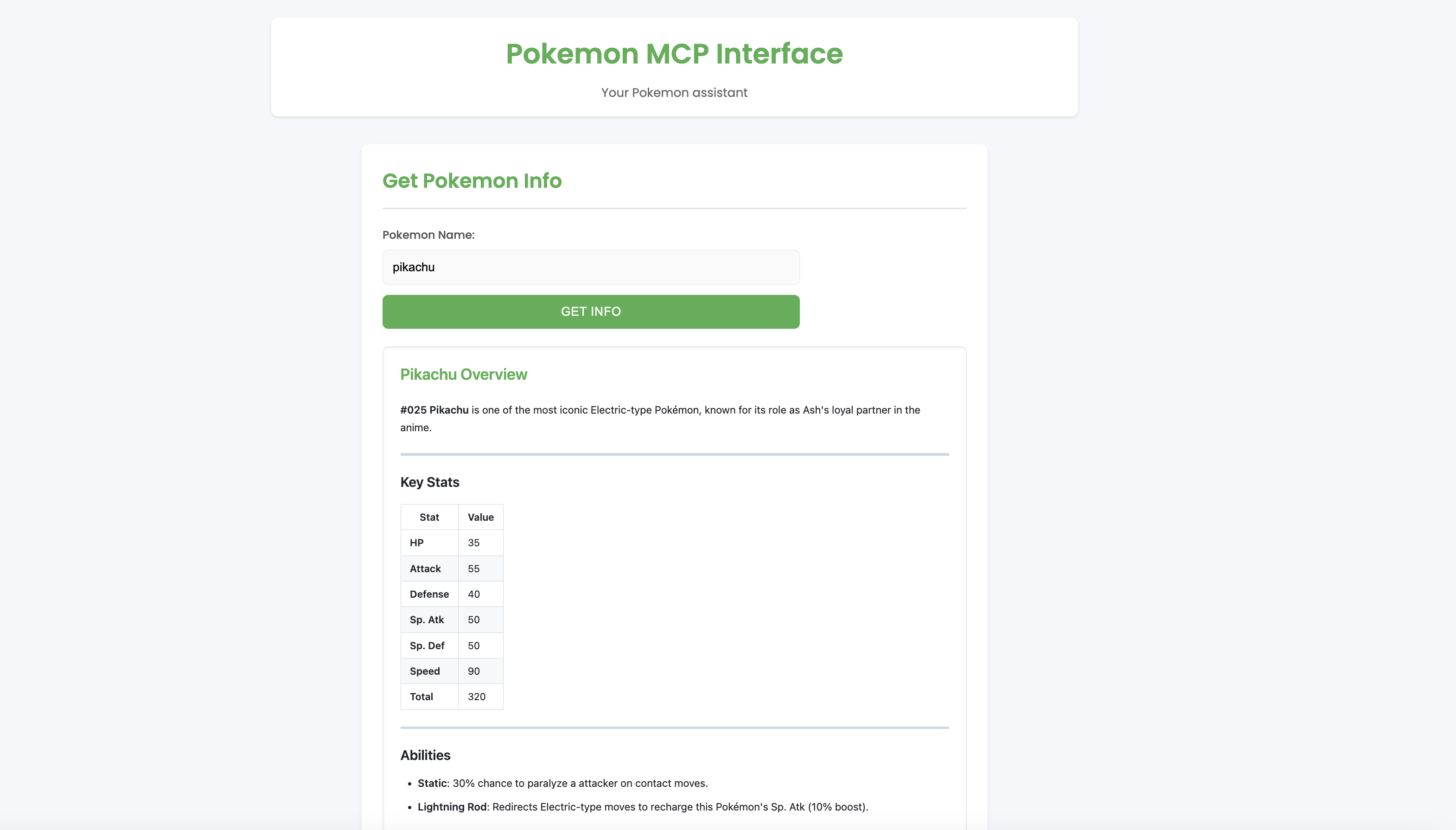
Task: Click the Key Stats heading
Action: pyautogui.click(x=429, y=482)
